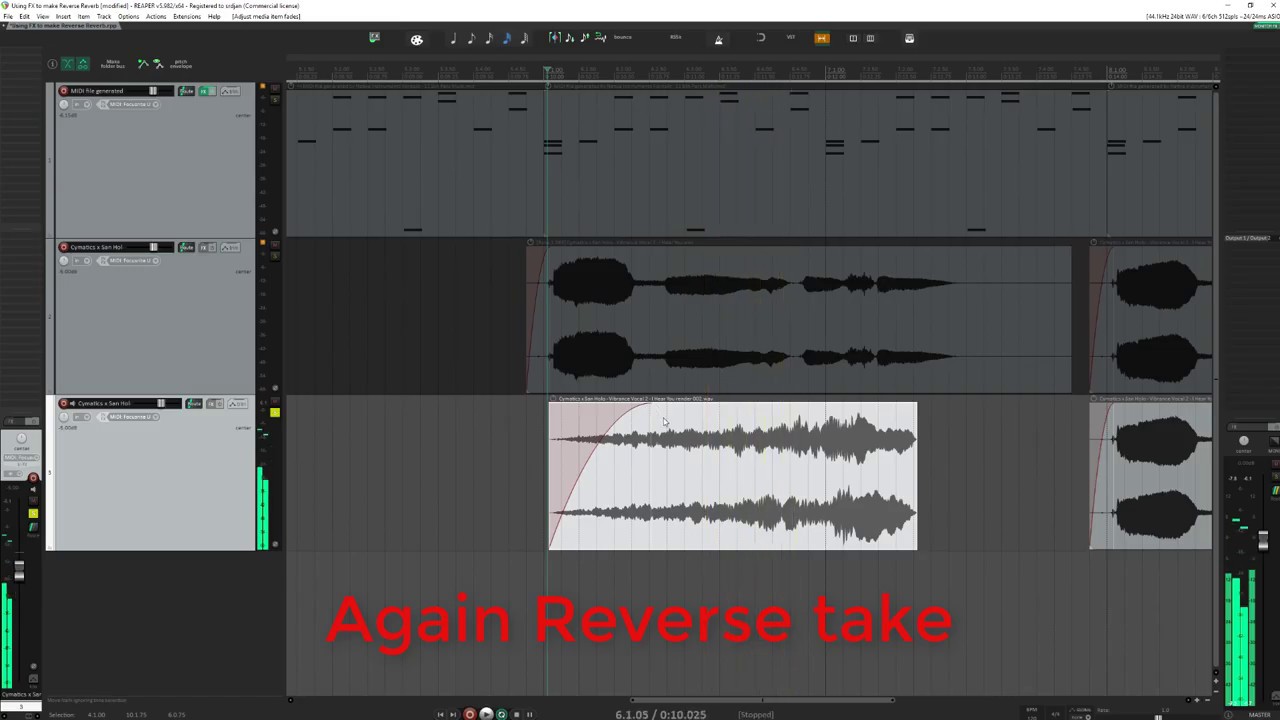This screenshot has width=1280, height=720.
Task: Open Route button on MIDI file generated track
Action: pos(187,91)
